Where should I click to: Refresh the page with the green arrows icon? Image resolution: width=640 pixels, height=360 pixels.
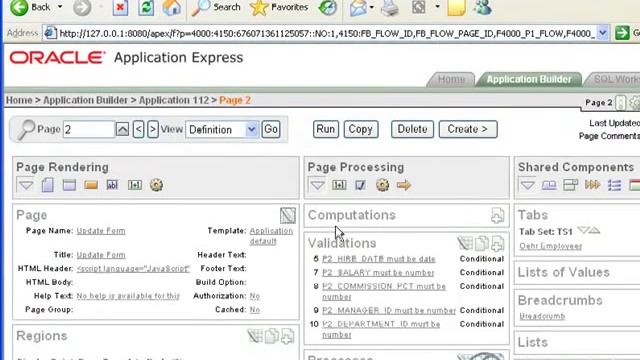pyautogui.click(x=146, y=7)
